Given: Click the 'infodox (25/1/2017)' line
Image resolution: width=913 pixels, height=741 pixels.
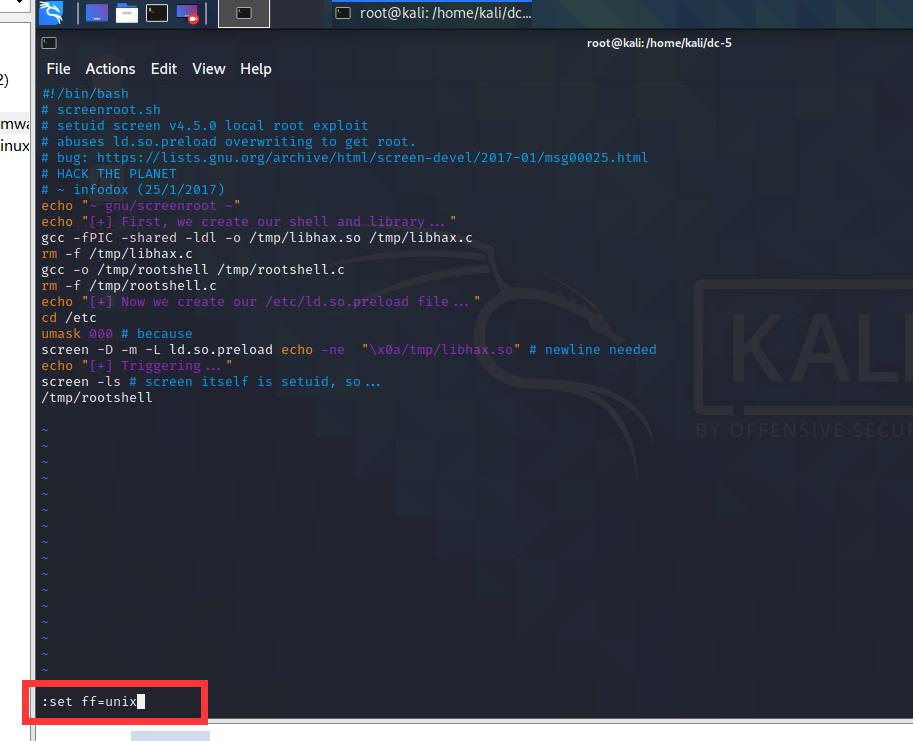Looking at the screenshot, I should (x=133, y=190).
